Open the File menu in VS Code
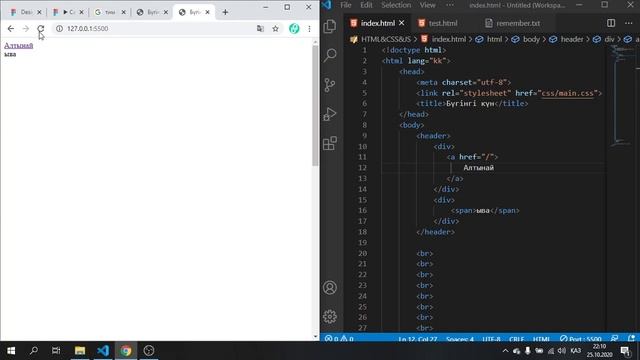The width and height of the screenshot is (640, 360). point(346,5)
